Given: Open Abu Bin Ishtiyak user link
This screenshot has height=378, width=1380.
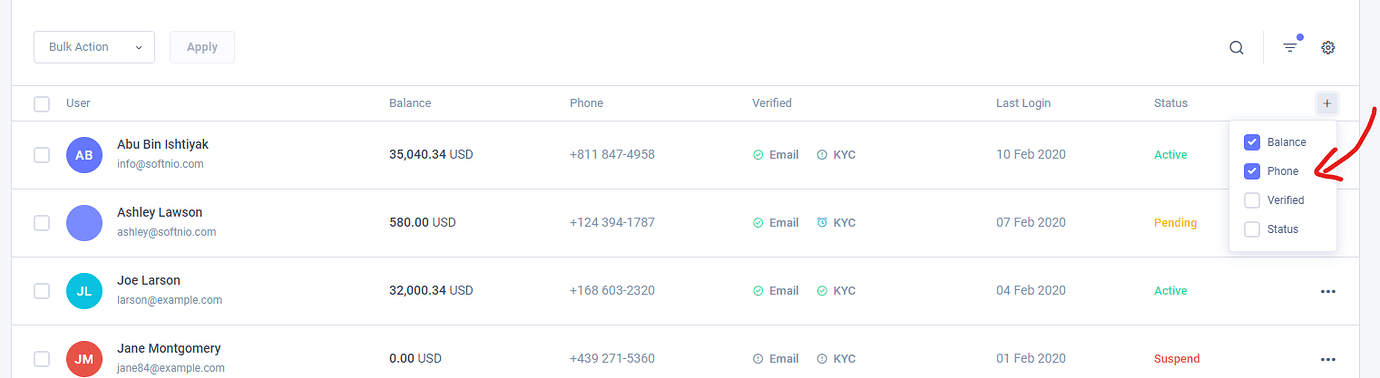Looking at the screenshot, I should click(x=163, y=144).
